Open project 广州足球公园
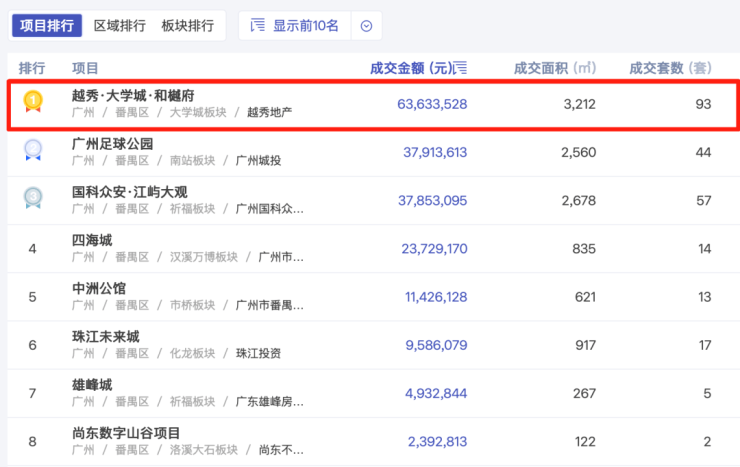Screen dimensions: 740x467 [x=112, y=144]
